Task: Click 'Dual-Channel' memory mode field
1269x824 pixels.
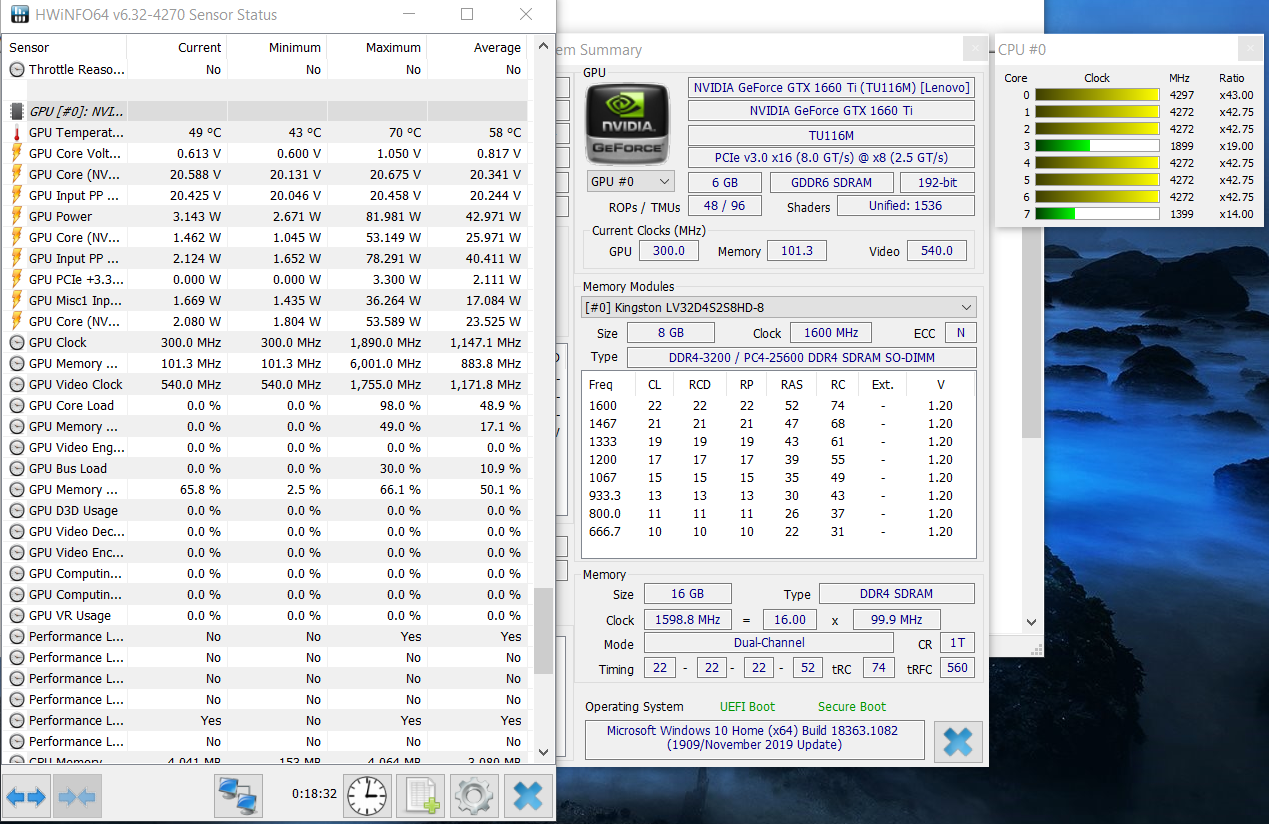Action: point(768,643)
